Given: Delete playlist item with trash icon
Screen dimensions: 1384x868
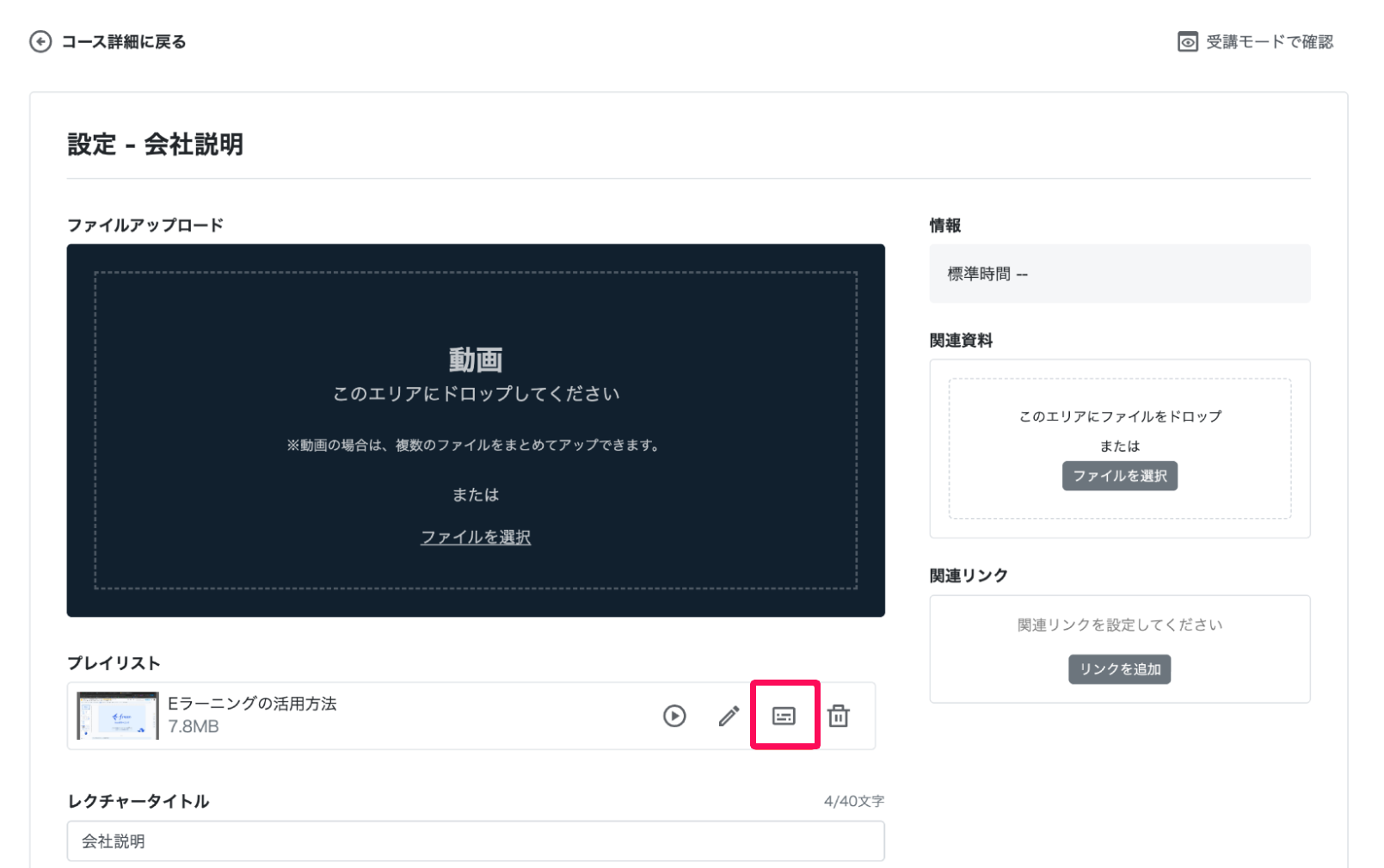Looking at the screenshot, I should [x=839, y=716].
